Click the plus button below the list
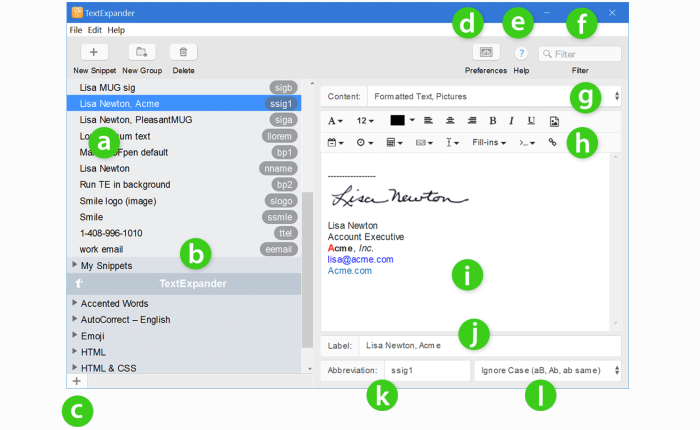The image size is (700, 430). [x=77, y=381]
